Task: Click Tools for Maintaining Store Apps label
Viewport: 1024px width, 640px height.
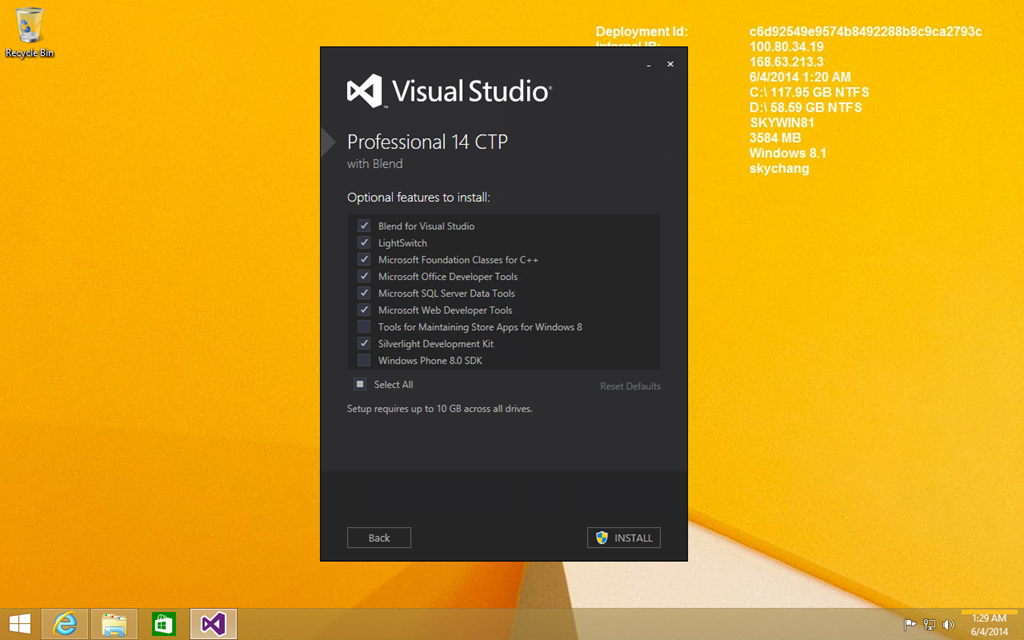Action: pyautogui.click(x=480, y=327)
